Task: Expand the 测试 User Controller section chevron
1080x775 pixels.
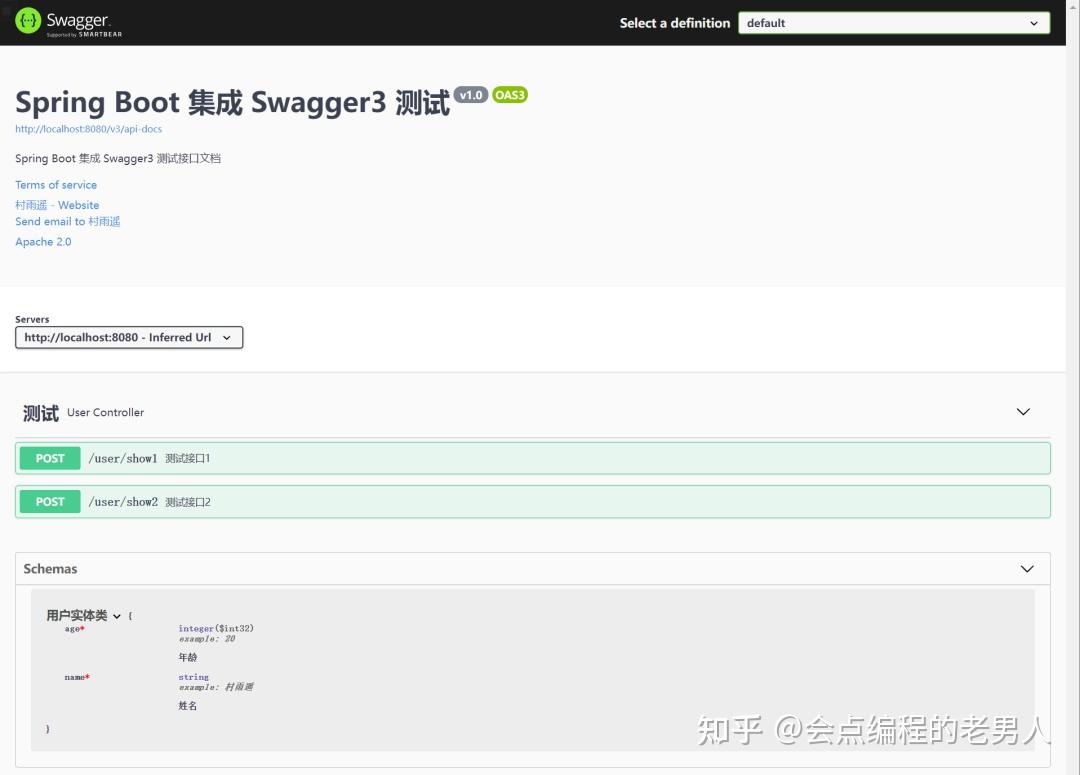Action: click(1023, 411)
